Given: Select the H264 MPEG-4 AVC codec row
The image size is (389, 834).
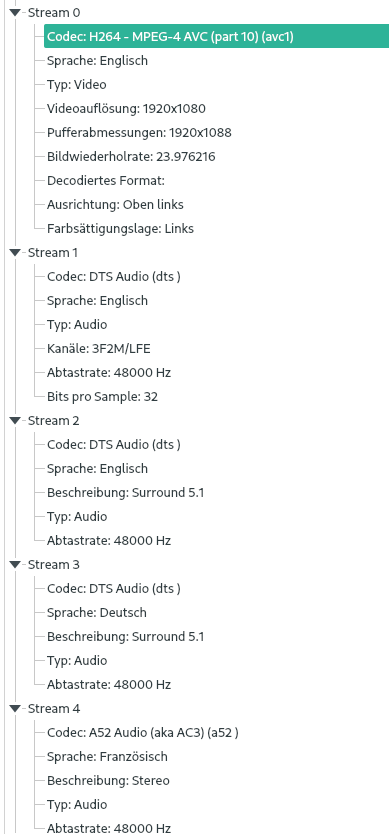Looking at the screenshot, I should point(216,36).
